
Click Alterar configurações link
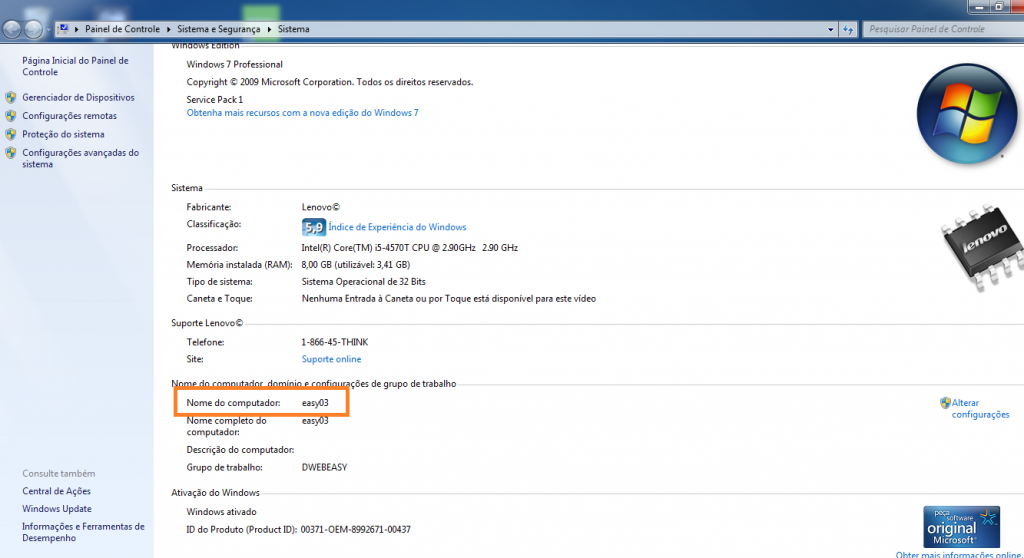(980, 408)
